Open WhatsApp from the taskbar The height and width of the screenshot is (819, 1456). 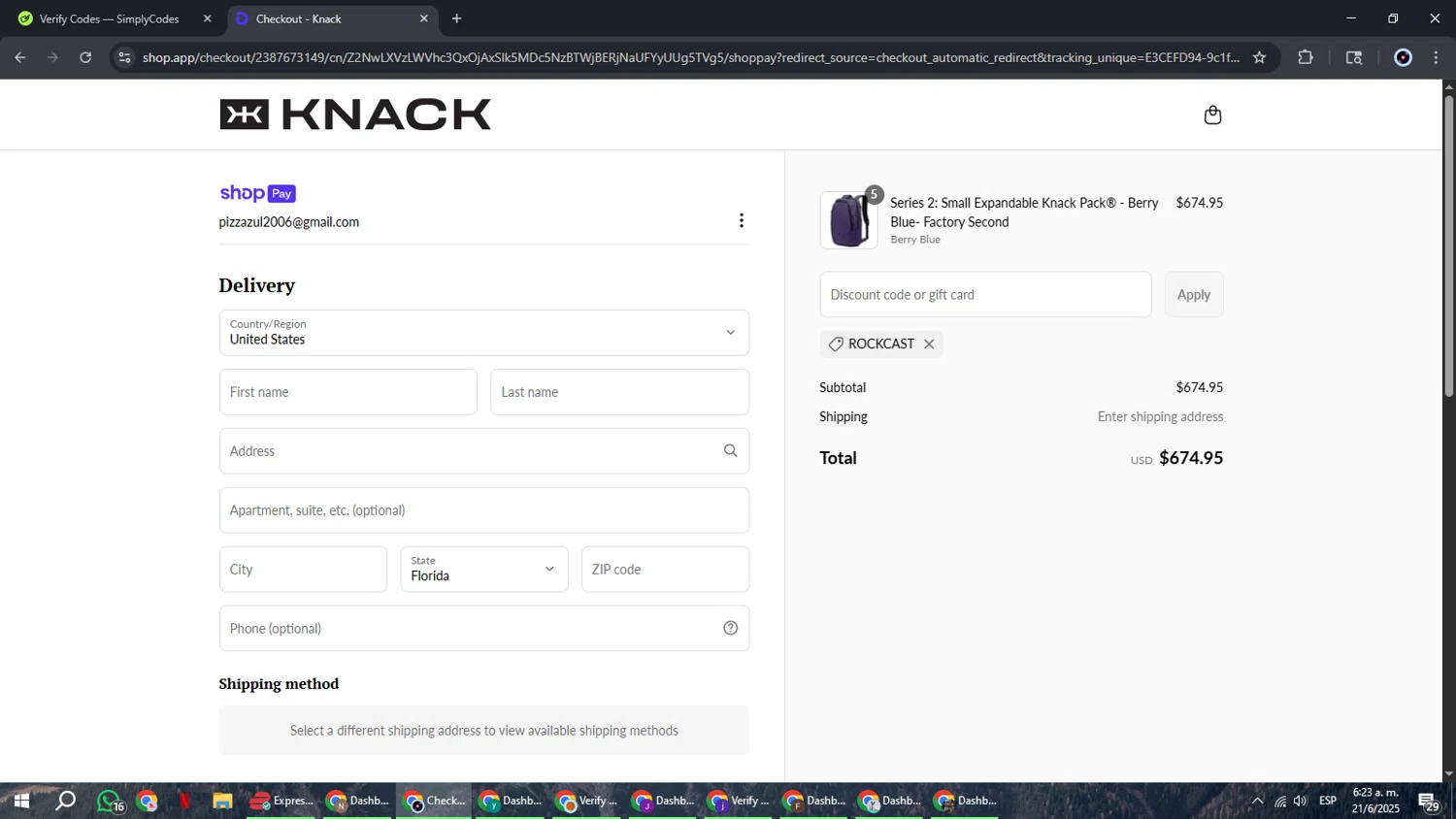point(110,801)
